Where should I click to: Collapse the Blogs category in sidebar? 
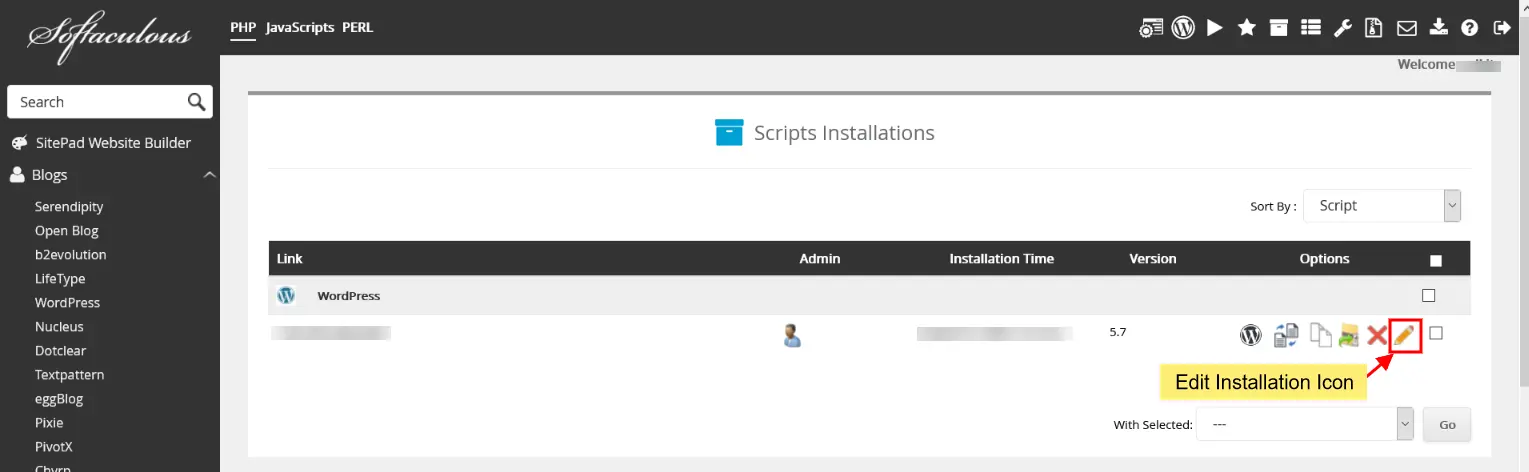(209, 175)
